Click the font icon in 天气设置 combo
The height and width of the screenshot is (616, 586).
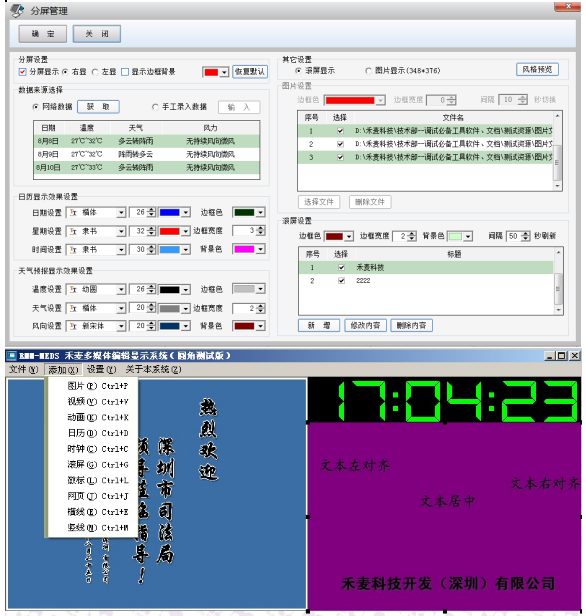(73, 308)
